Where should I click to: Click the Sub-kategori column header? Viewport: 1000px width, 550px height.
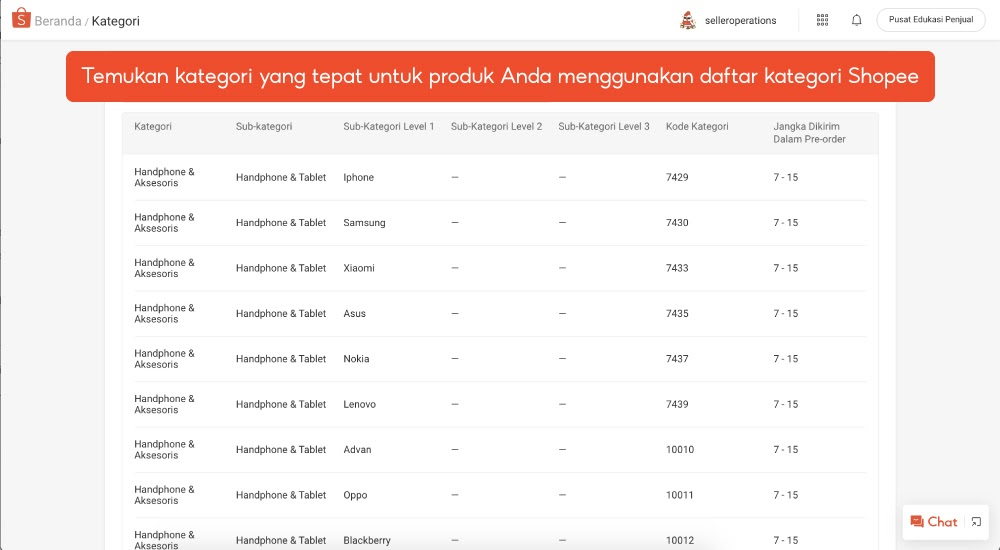pyautogui.click(x=264, y=126)
